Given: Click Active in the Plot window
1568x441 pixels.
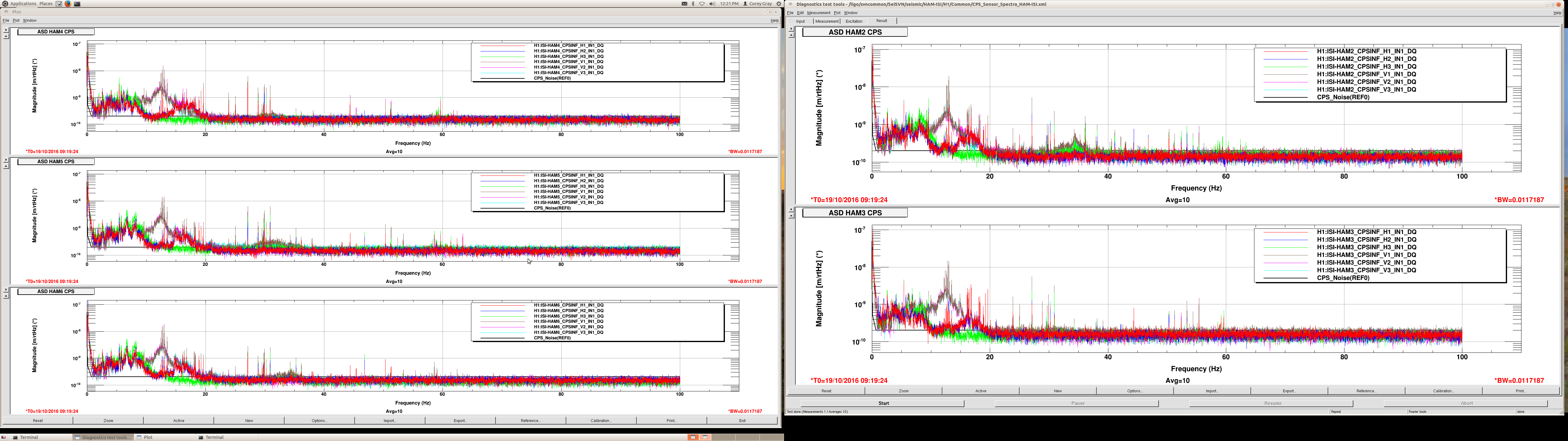Looking at the screenshot, I should click(179, 420).
